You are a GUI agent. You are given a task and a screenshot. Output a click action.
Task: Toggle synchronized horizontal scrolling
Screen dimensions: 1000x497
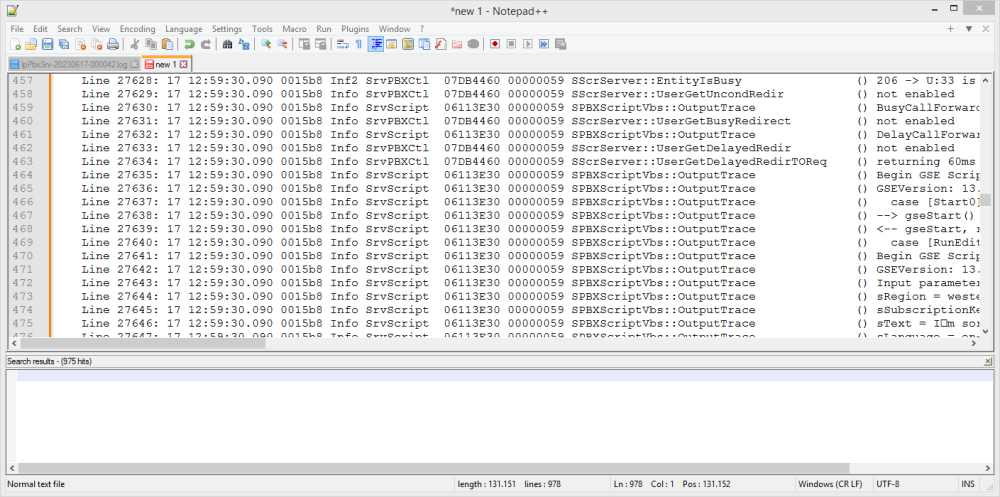pyautogui.click(x=321, y=44)
